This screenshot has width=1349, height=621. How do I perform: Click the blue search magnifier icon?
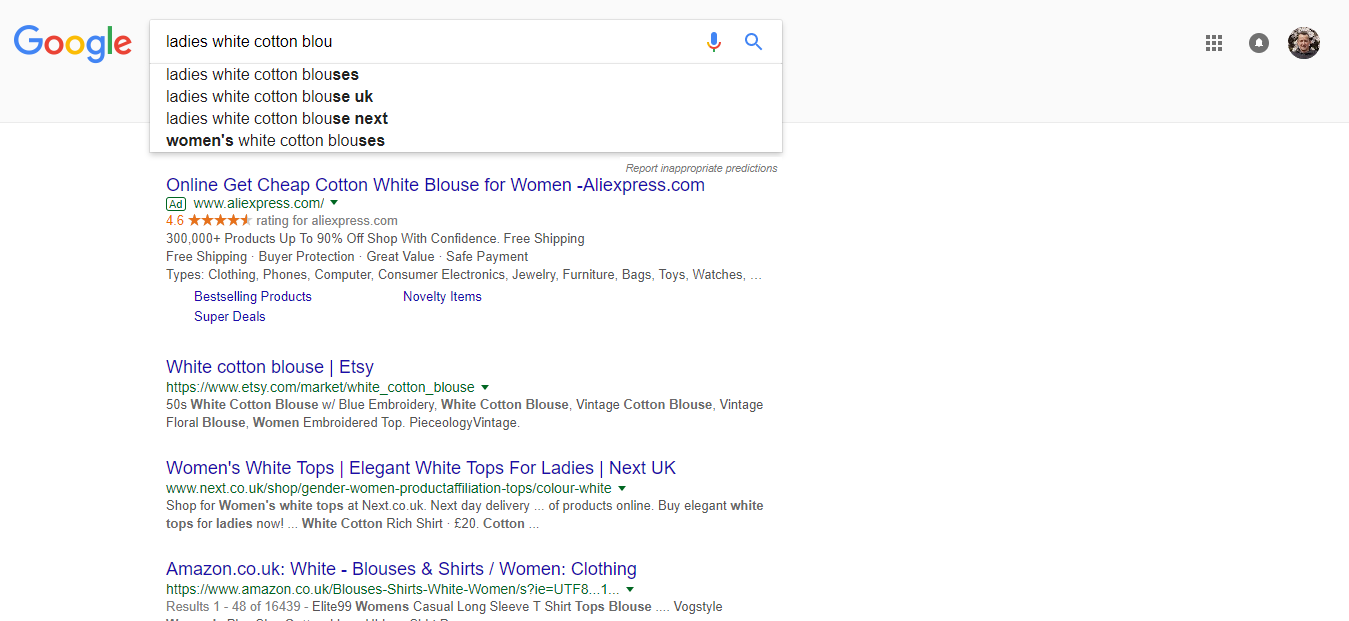coord(753,42)
